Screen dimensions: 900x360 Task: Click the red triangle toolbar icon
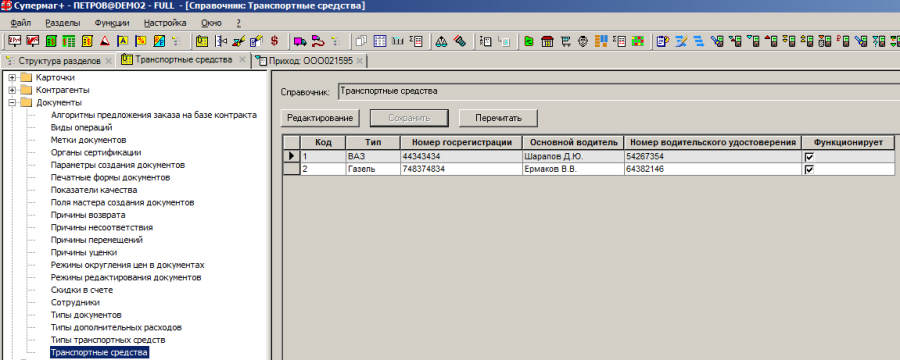(x=105, y=41)
